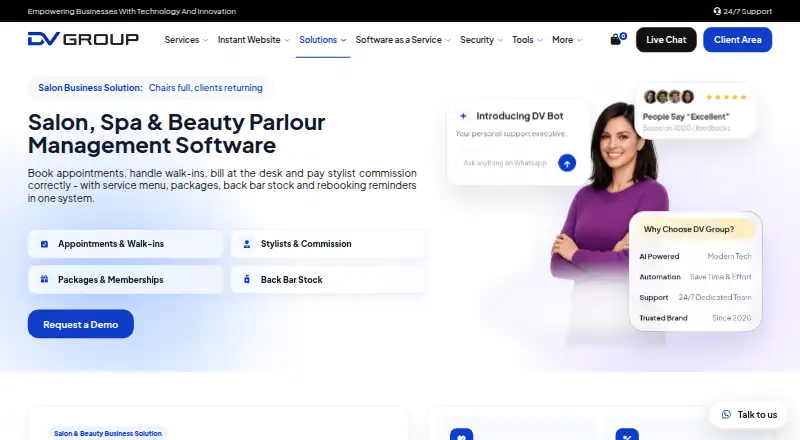Select Appointments & Walk-ins feature card
Viewport: 800px width, 440px height.
[x=126, y=244]
